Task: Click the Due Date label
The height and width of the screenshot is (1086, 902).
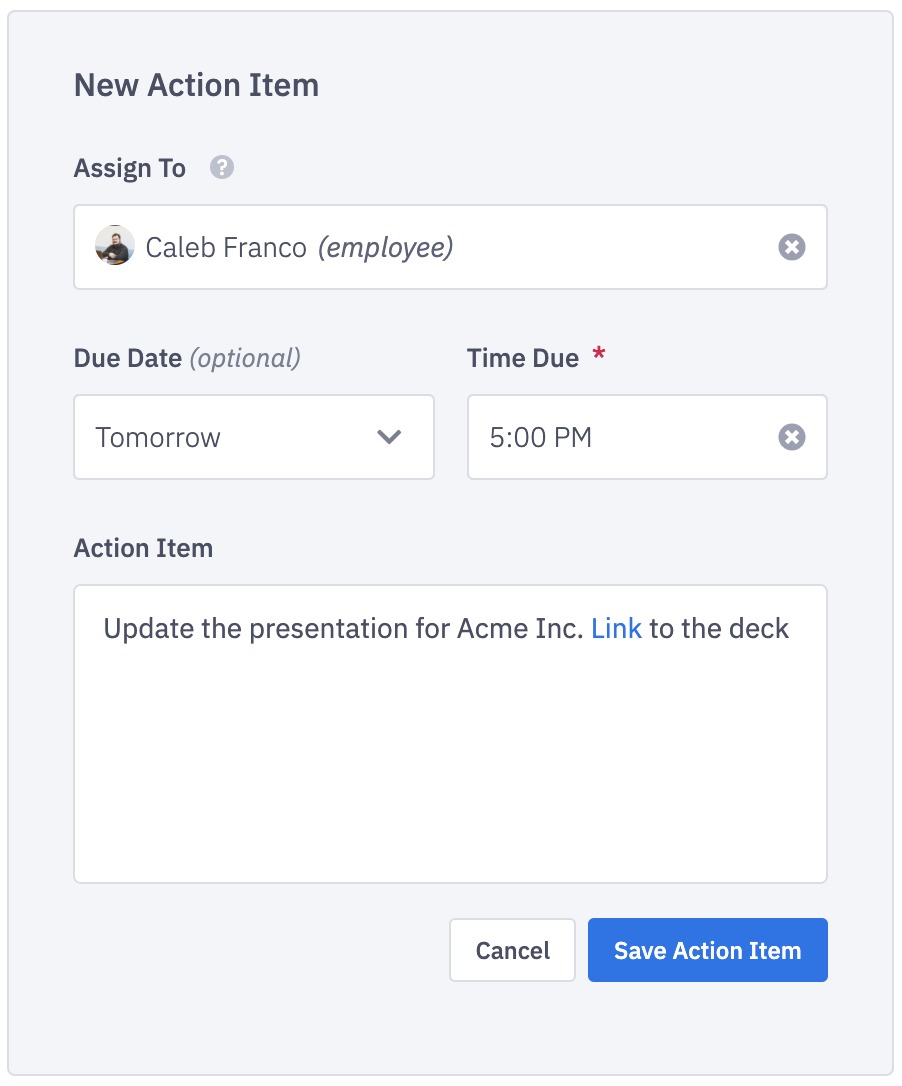Action: pyautogui.click(x=128, y=358)
